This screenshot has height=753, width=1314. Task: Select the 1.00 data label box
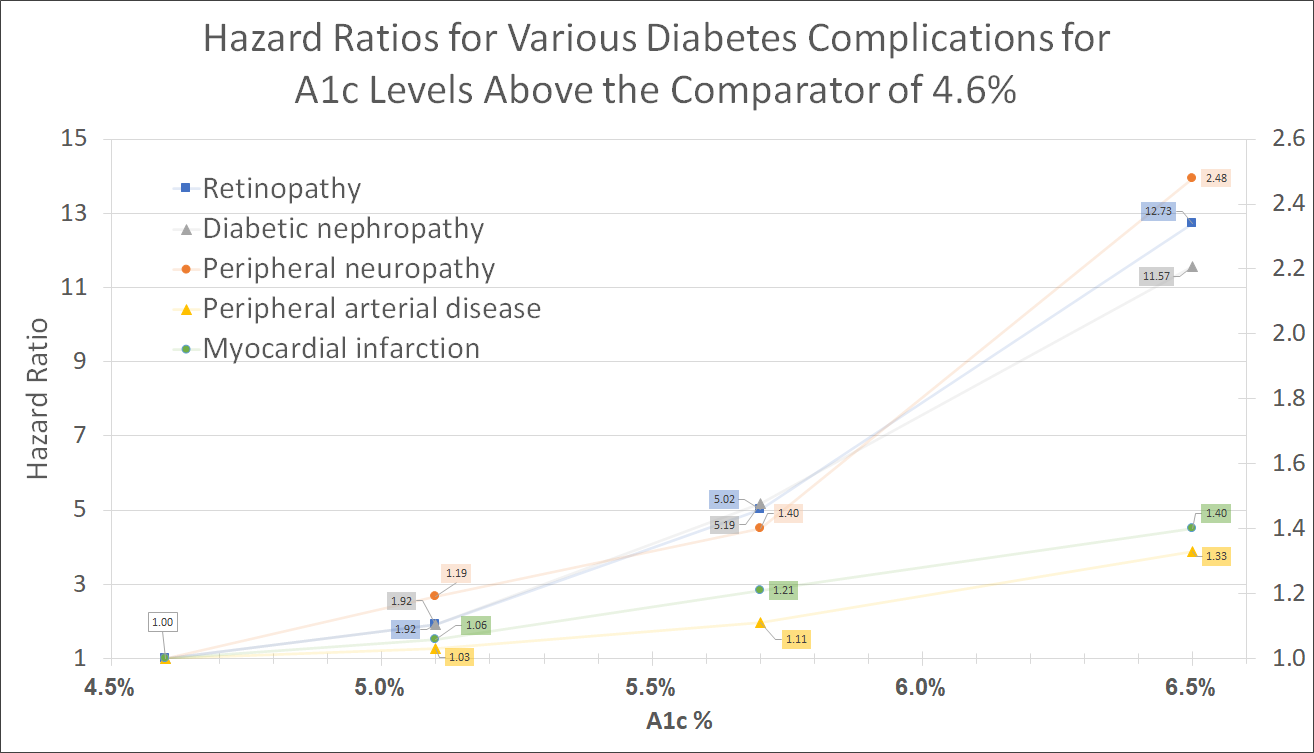coord(162,622)
